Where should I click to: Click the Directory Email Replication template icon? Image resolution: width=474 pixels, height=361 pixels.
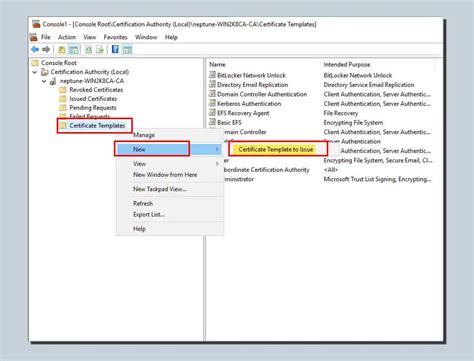click(x=212, y=85)
